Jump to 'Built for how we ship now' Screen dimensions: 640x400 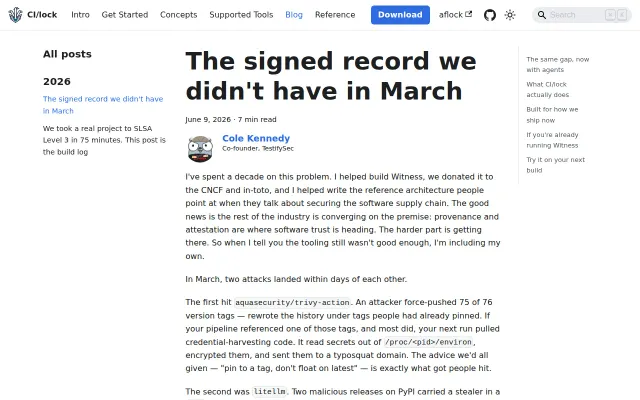[x=552, y=115]
